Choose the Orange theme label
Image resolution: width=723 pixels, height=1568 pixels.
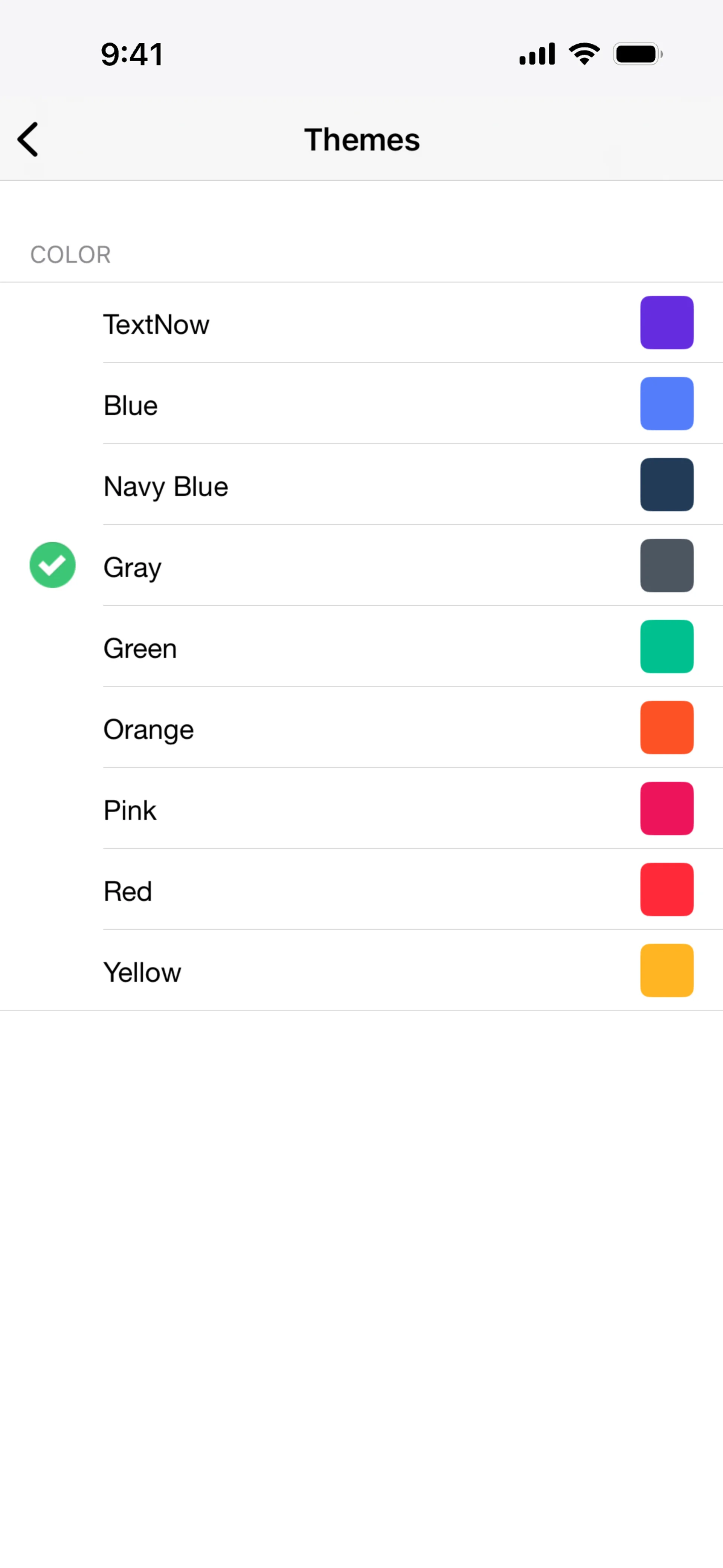click(x=148, y=729)
